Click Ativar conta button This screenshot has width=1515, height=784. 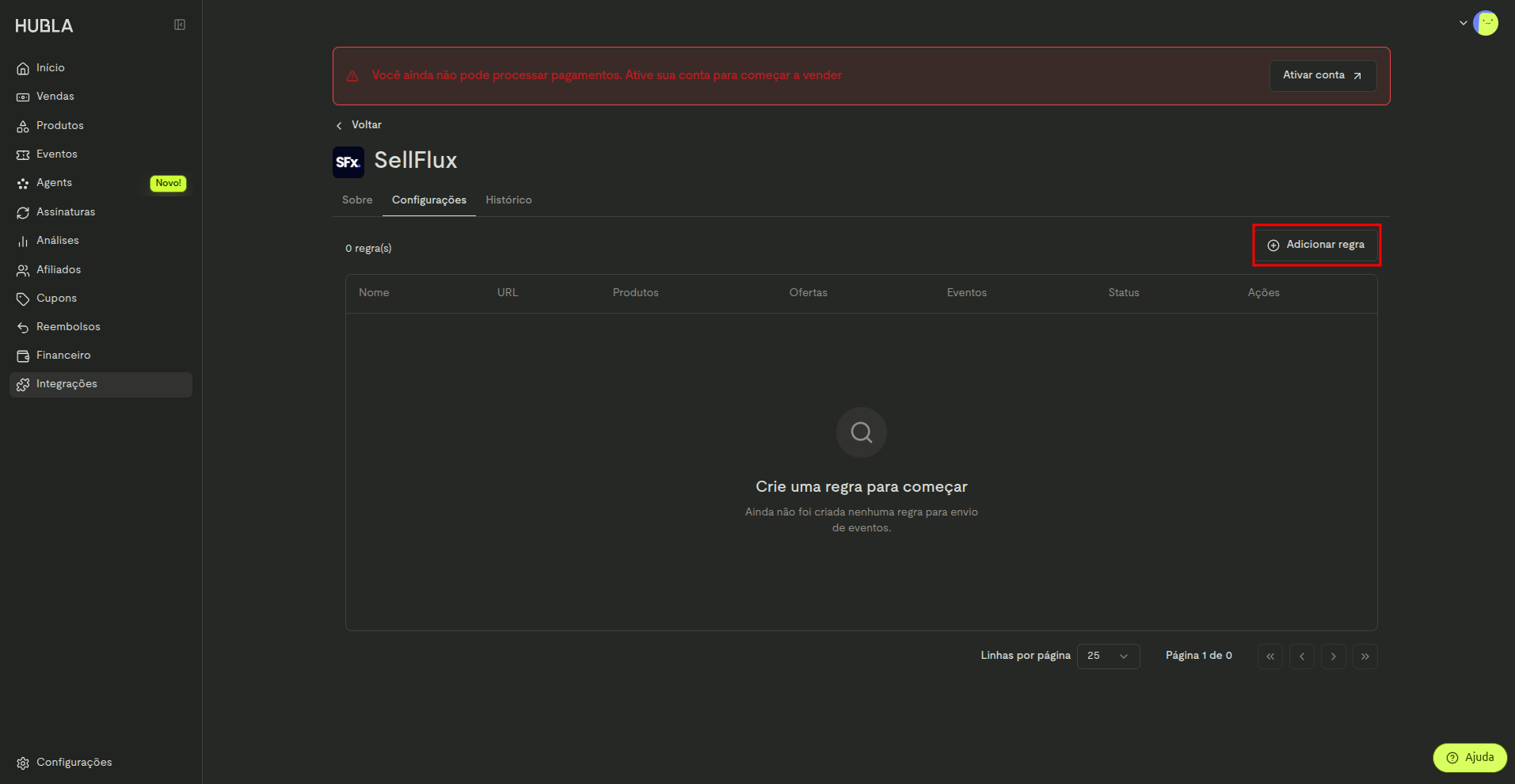pos(1323,75)
